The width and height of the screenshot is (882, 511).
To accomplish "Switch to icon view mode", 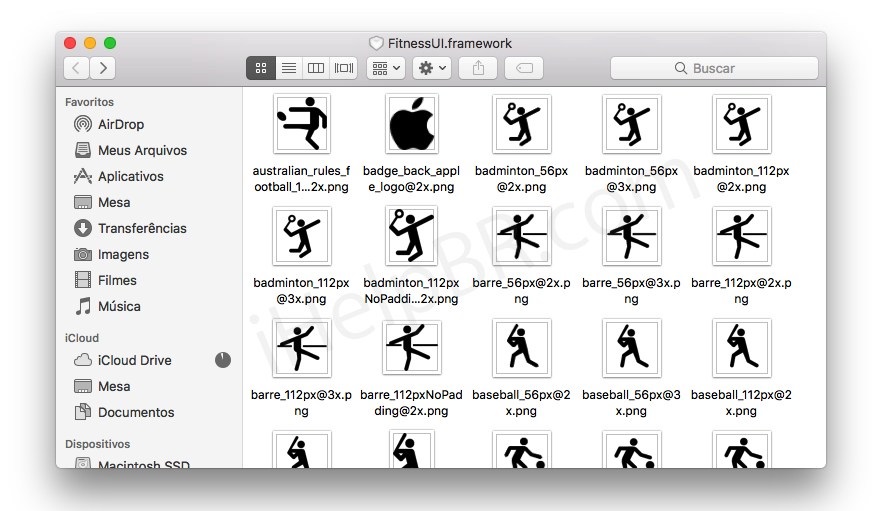I will click(261, 68).
